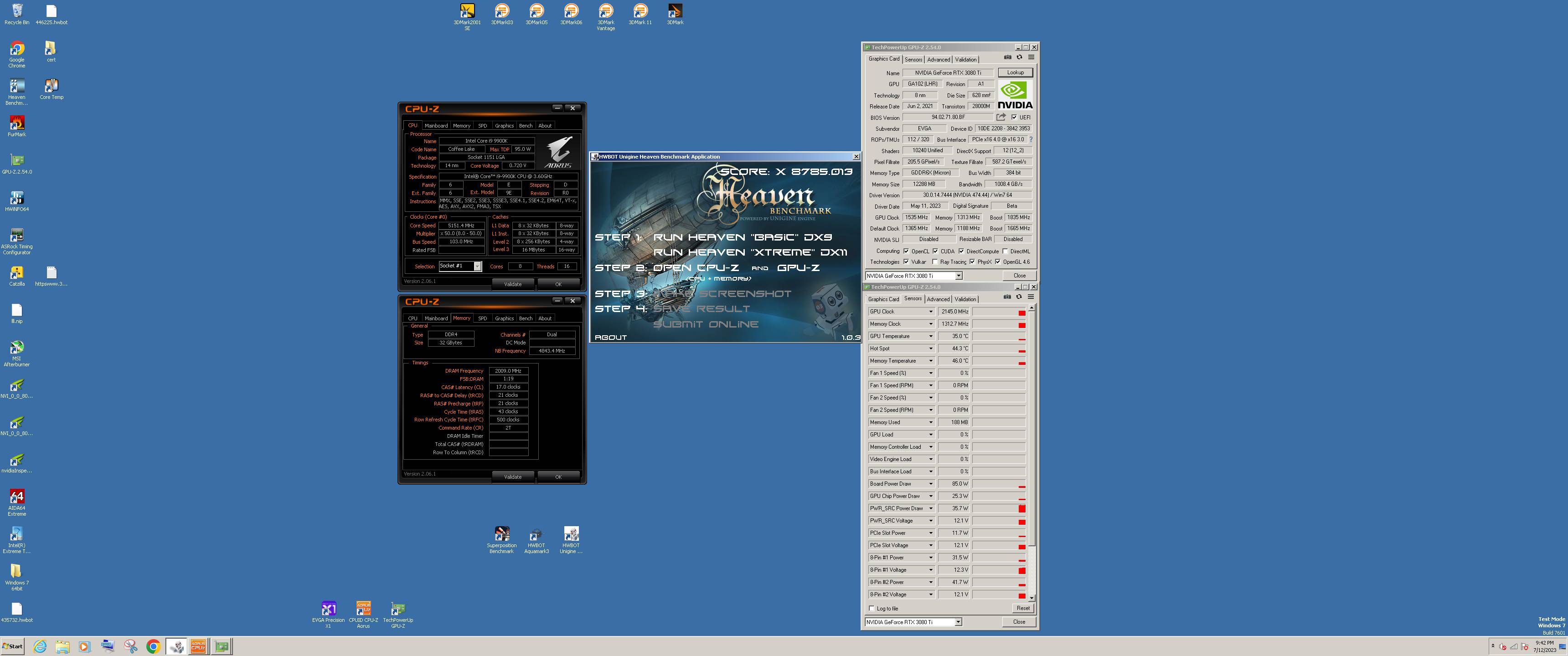
Task: Open the GPU Clock sensor dropdown
Action: [x=931, y=312]
